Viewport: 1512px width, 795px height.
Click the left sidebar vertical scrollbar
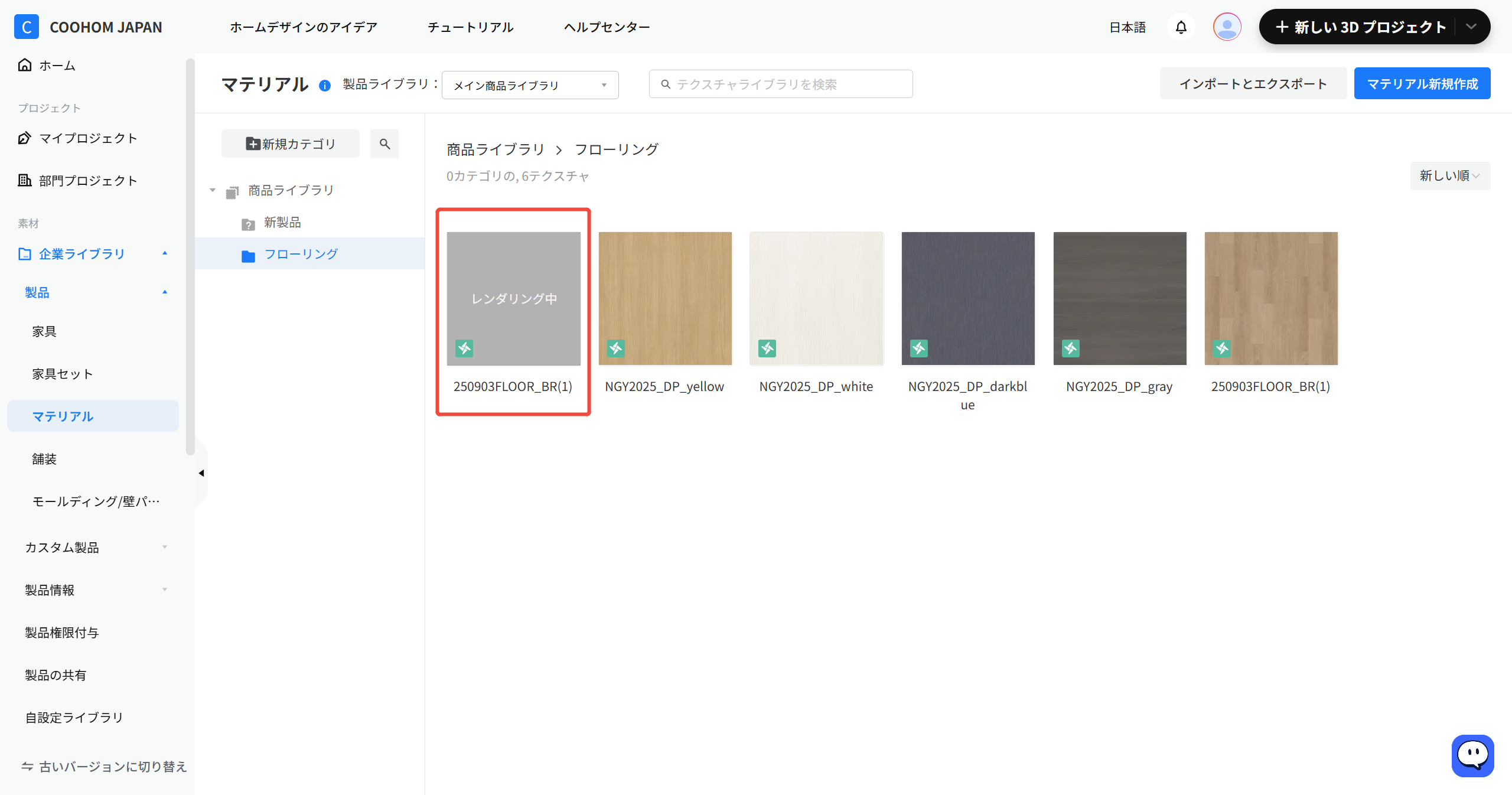tap(190, 257)
